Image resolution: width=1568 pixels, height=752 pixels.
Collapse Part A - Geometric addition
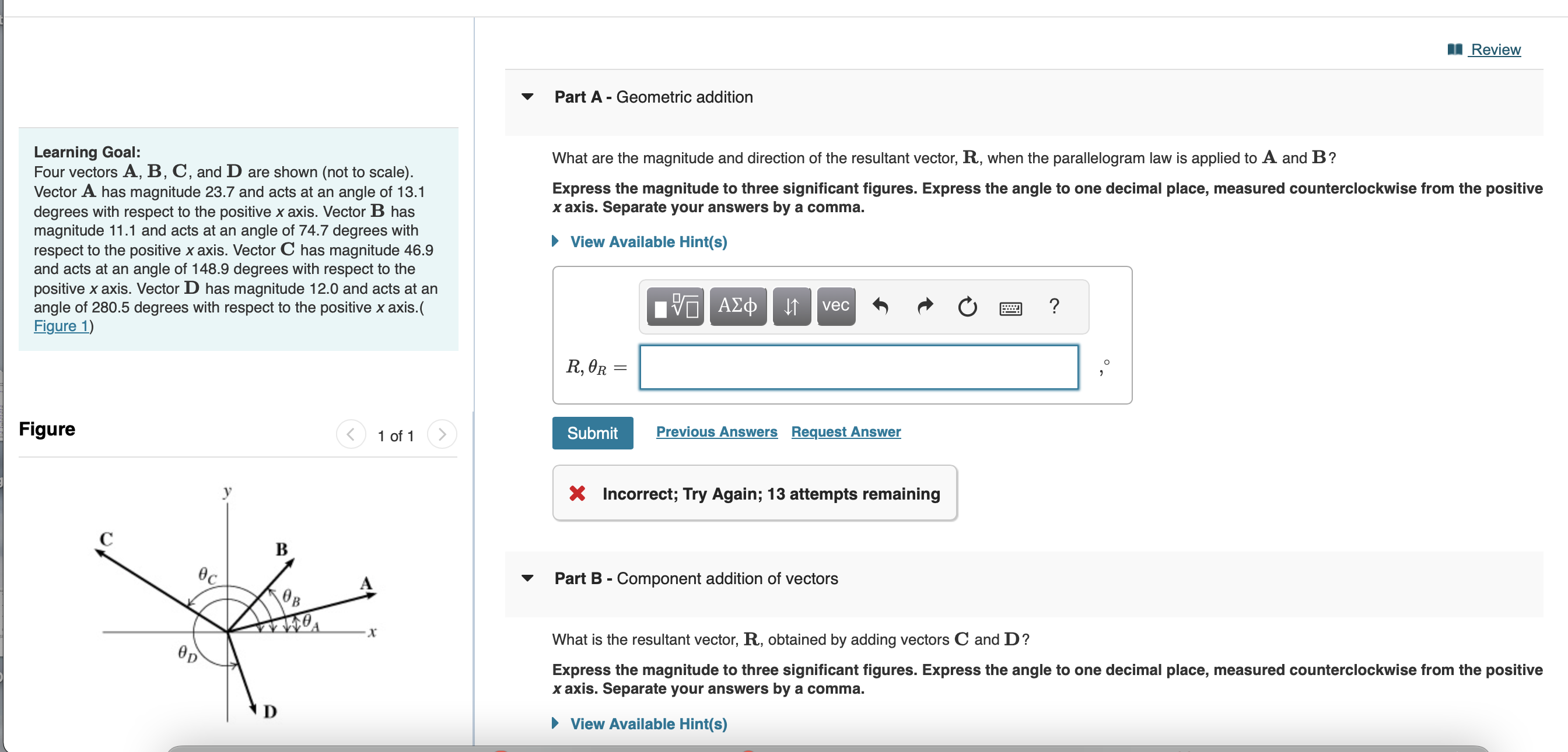pyautogui.click(x=527, y=96)
